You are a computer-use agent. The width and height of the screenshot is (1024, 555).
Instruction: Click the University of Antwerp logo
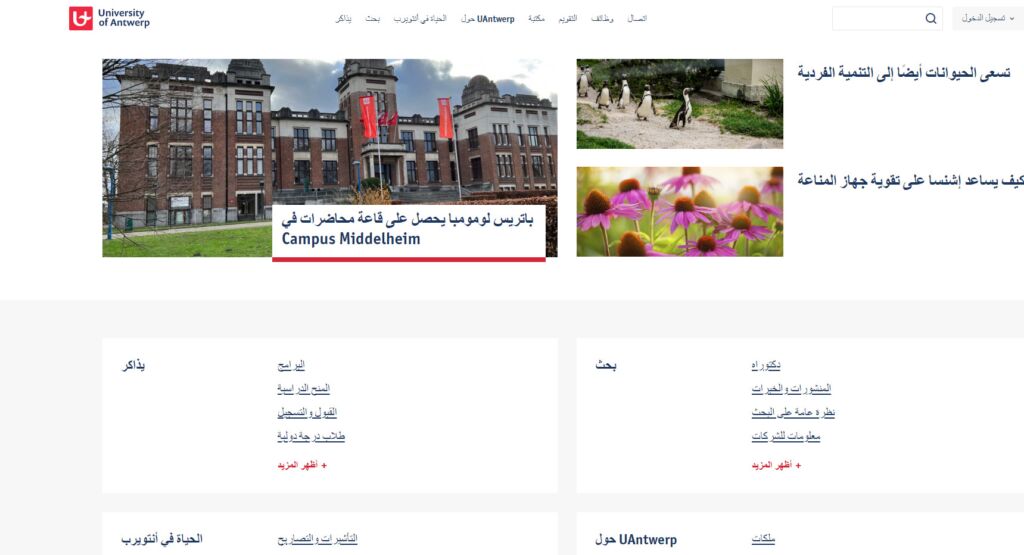pos(109,18)
